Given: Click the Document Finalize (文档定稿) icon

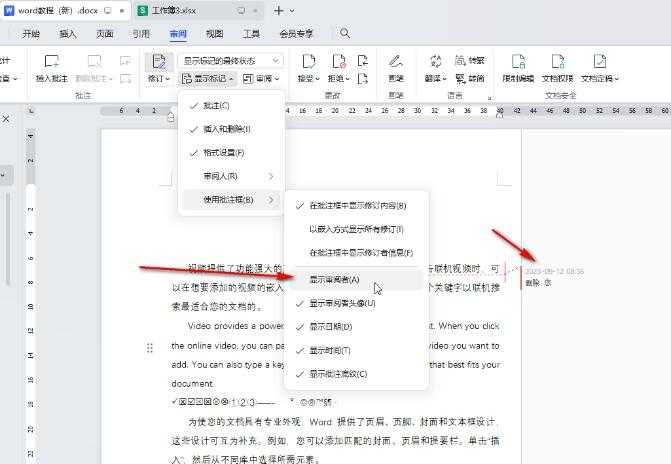Looking at the screenshot, I should coord(600,61).
